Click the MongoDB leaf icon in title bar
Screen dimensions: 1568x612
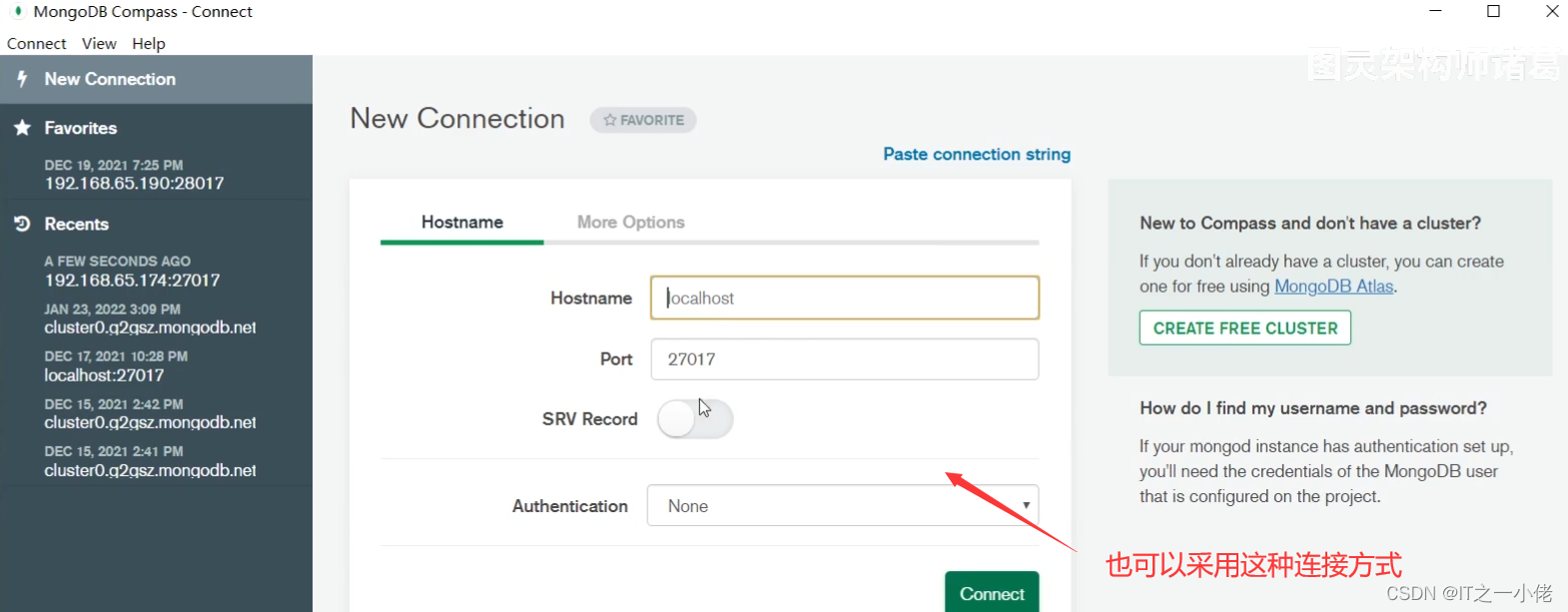pos(17,11)
